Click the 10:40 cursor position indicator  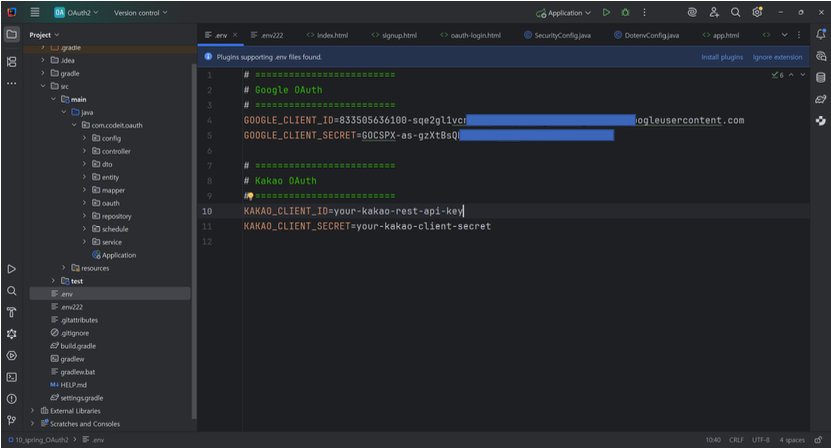click(x=713, y=440)
